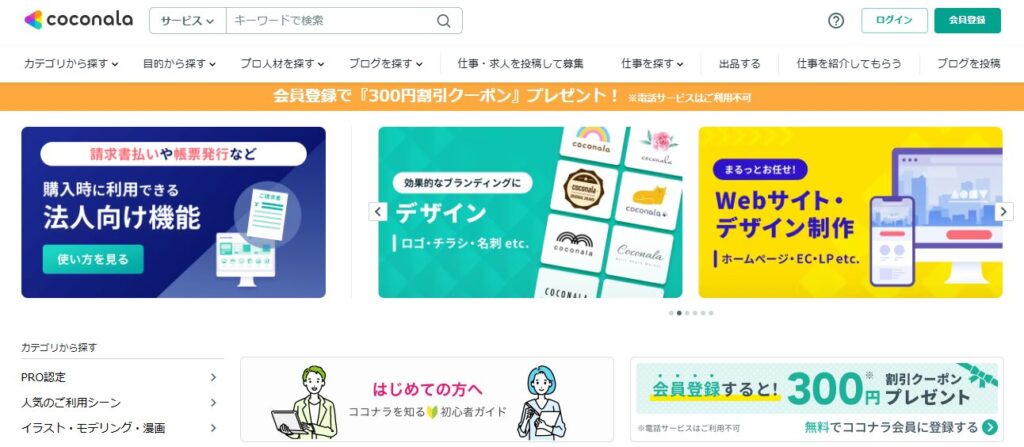Click the ログイン button
The width and height of the screenshot is (1024, 447).
(x=894, y=20)
